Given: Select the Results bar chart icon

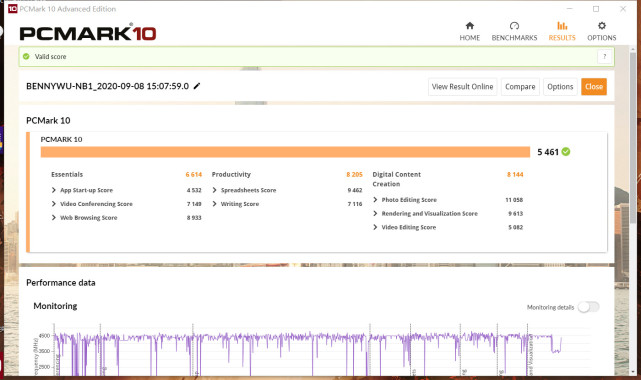Looking at the screenshot, I should [x=562, y=26].
